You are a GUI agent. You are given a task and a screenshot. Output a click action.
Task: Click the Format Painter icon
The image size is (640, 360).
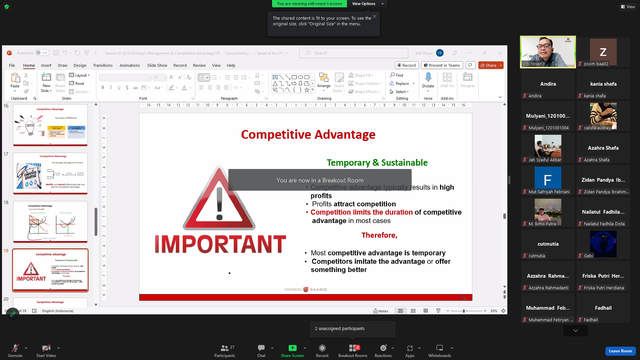tap(26, 91)
